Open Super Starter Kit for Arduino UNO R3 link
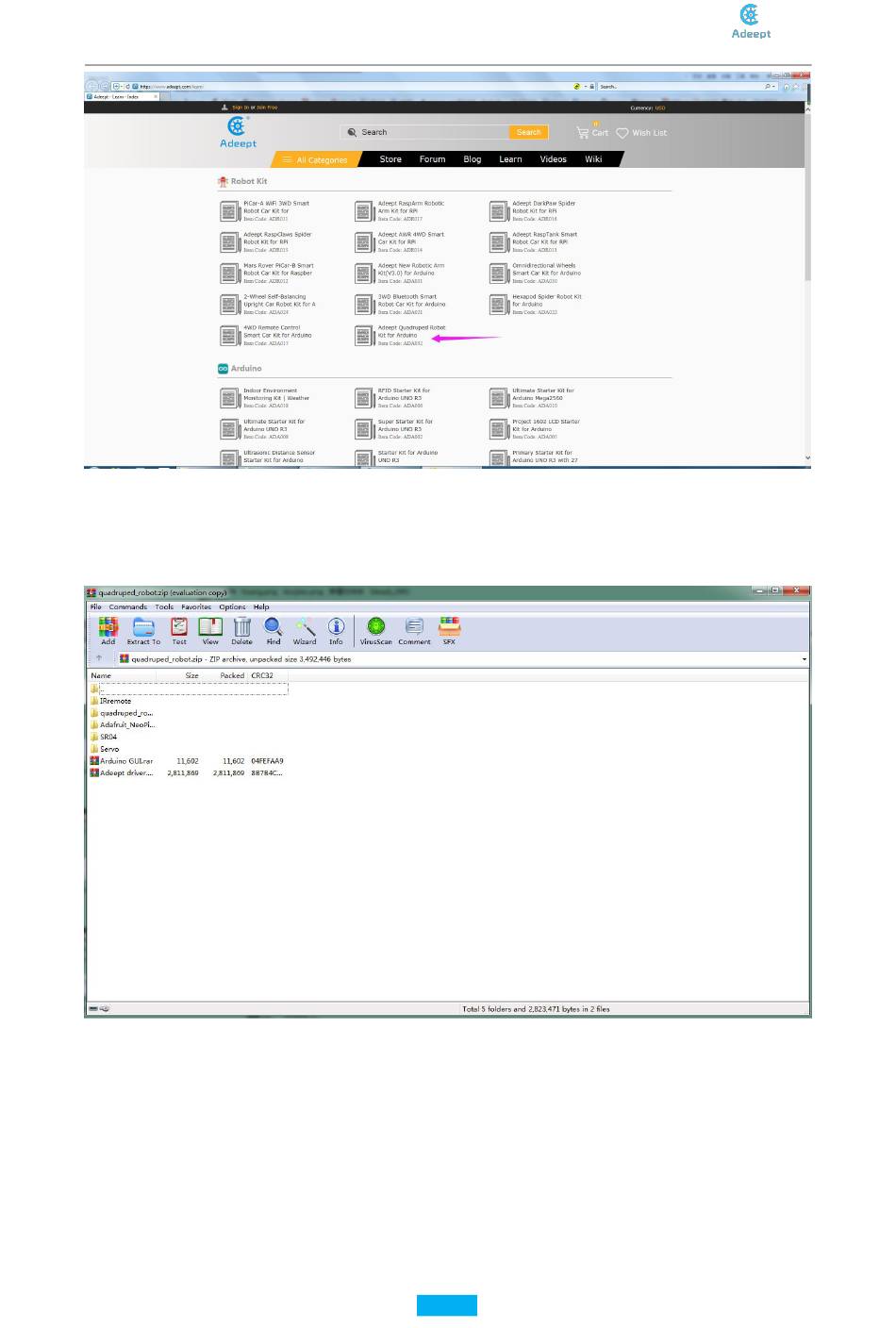This screenshot has height=1328, width=896. pos(406,424)
